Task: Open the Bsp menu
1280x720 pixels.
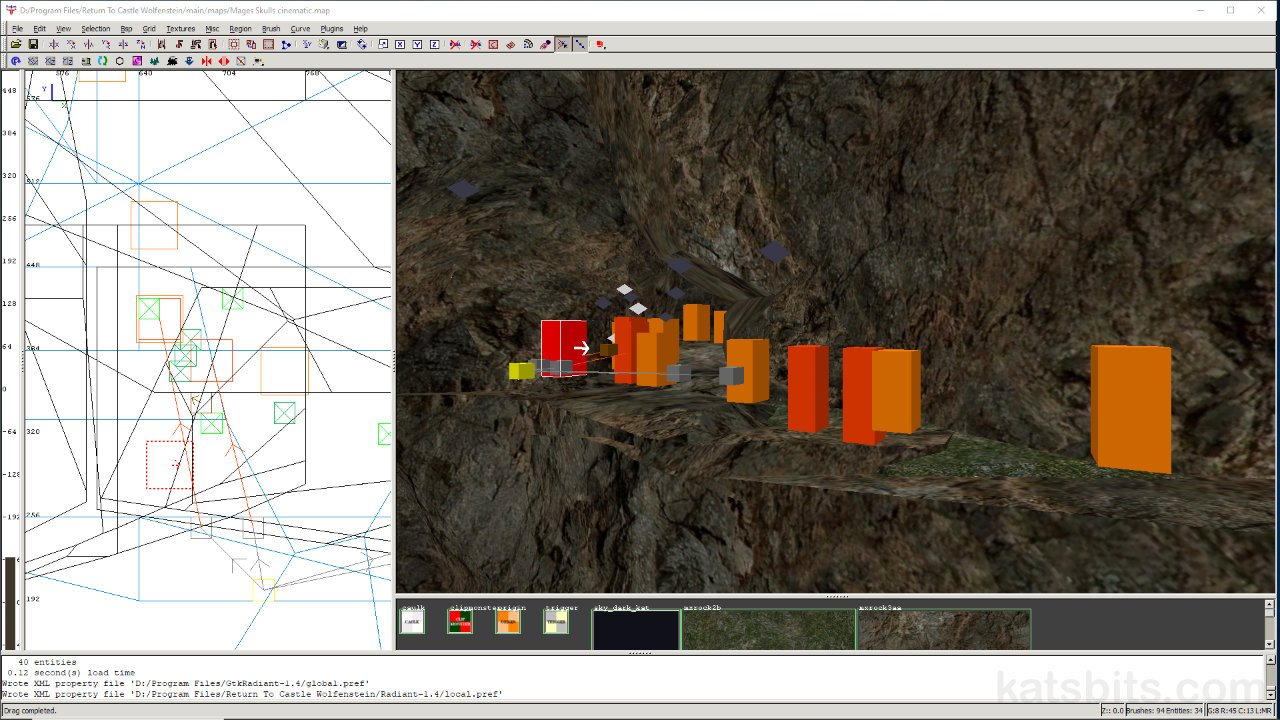Action: [x=126, y=29]
